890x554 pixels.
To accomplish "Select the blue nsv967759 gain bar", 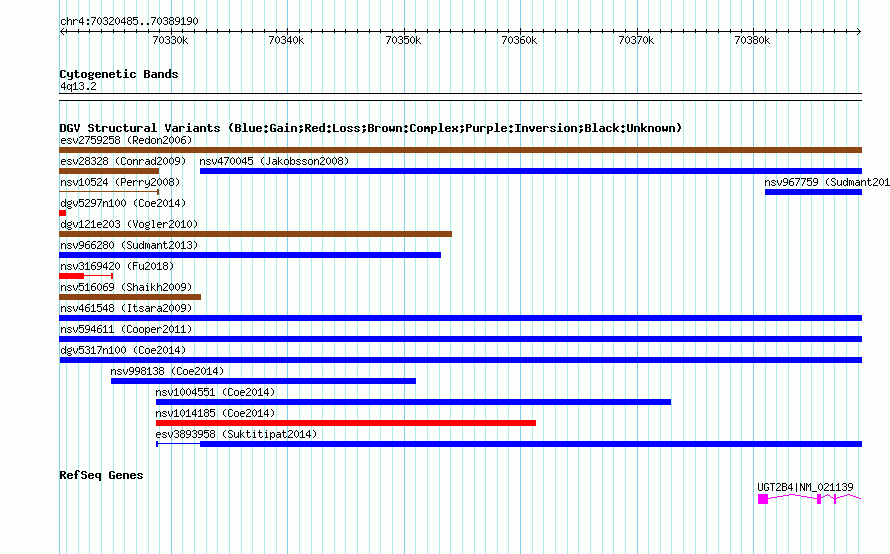I will pos(813,192).
